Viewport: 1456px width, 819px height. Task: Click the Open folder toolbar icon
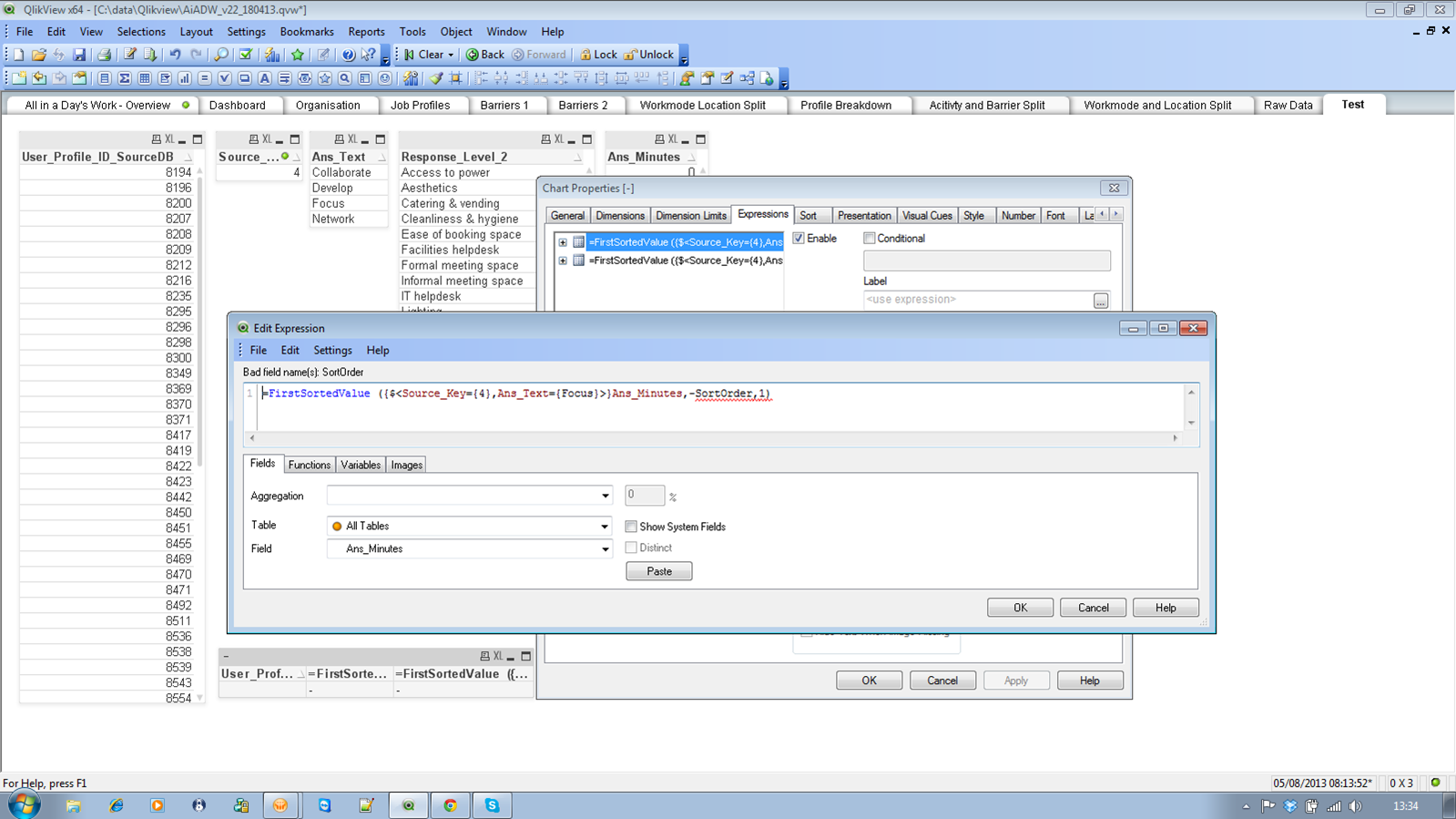(x=38, y=55)
